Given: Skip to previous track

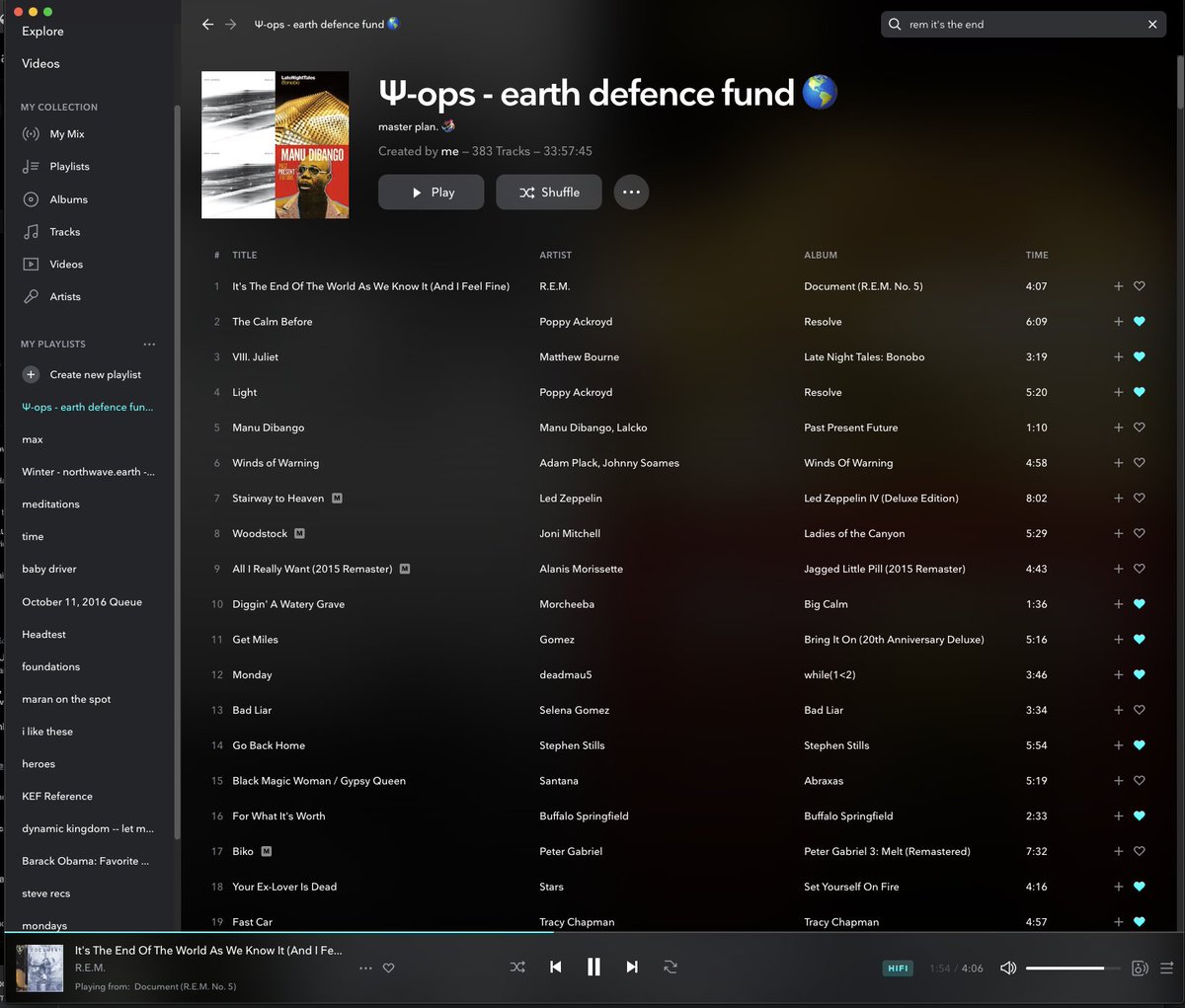Looking at the screenshot, I should coord(555,968).
